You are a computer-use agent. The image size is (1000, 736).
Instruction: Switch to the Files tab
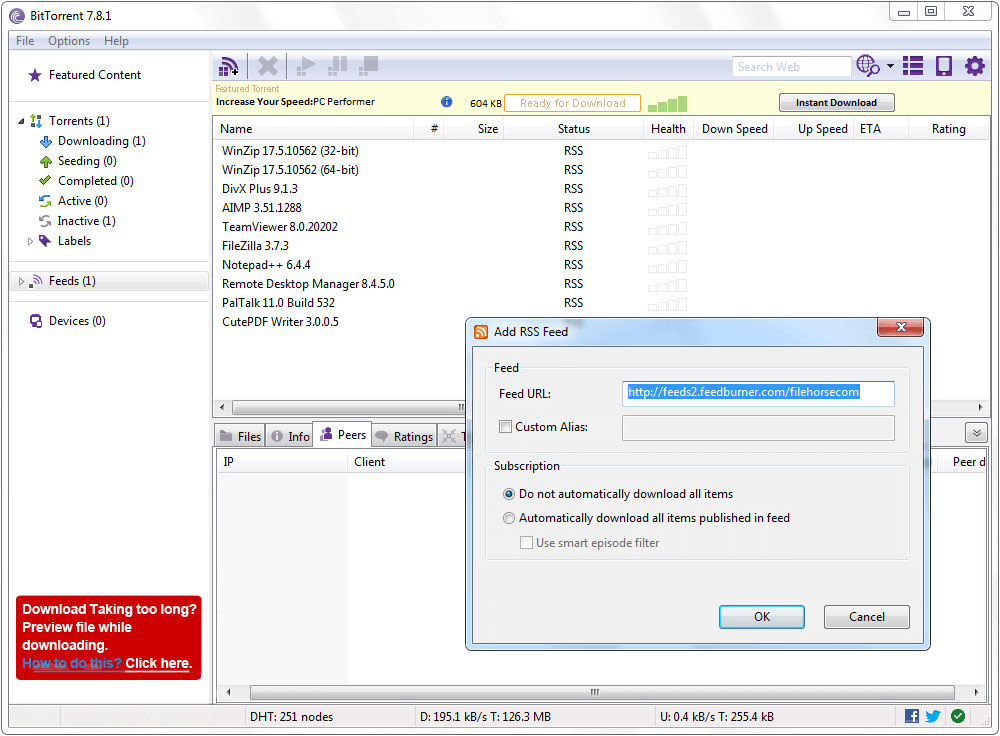(240, 436)
